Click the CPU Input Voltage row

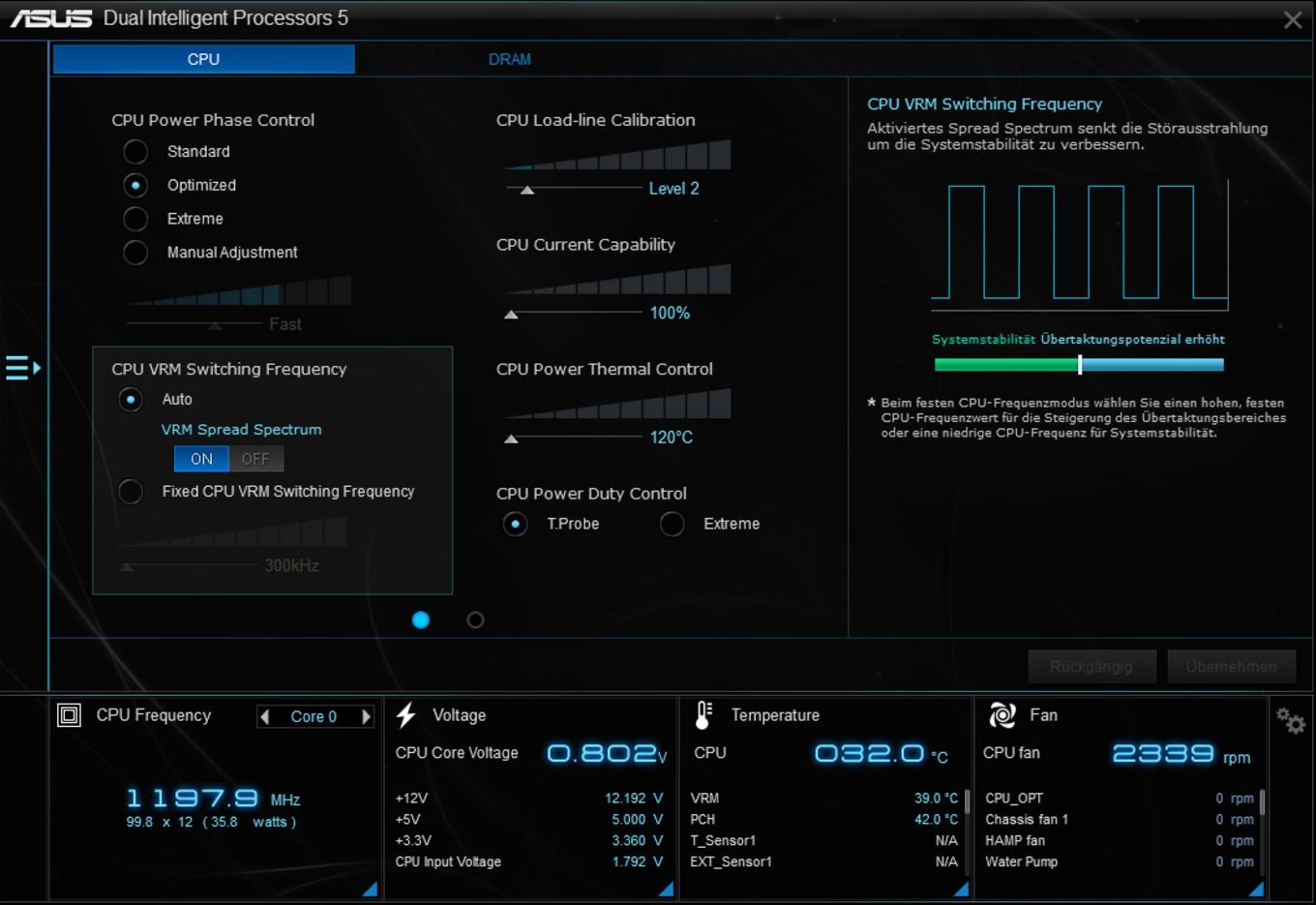pos(529,862)
